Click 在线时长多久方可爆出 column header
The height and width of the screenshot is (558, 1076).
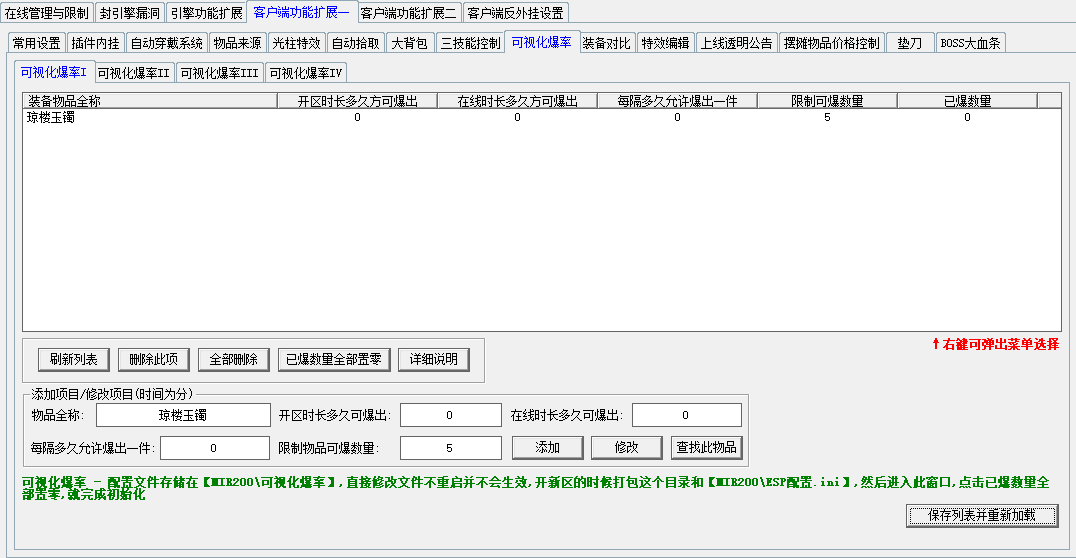click(517, 101)
